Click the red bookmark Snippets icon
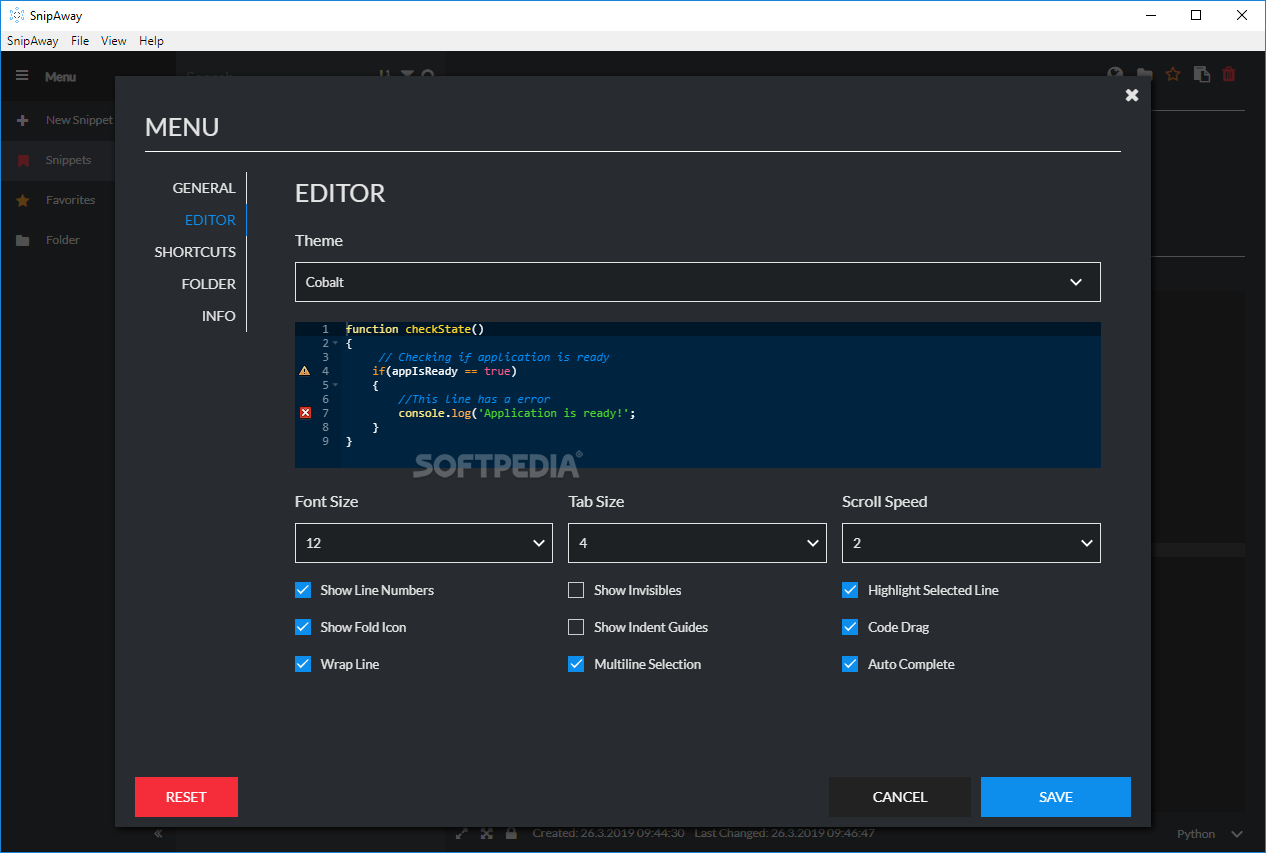The width and height of the screenshot is (1266, 853). (23, 160)
